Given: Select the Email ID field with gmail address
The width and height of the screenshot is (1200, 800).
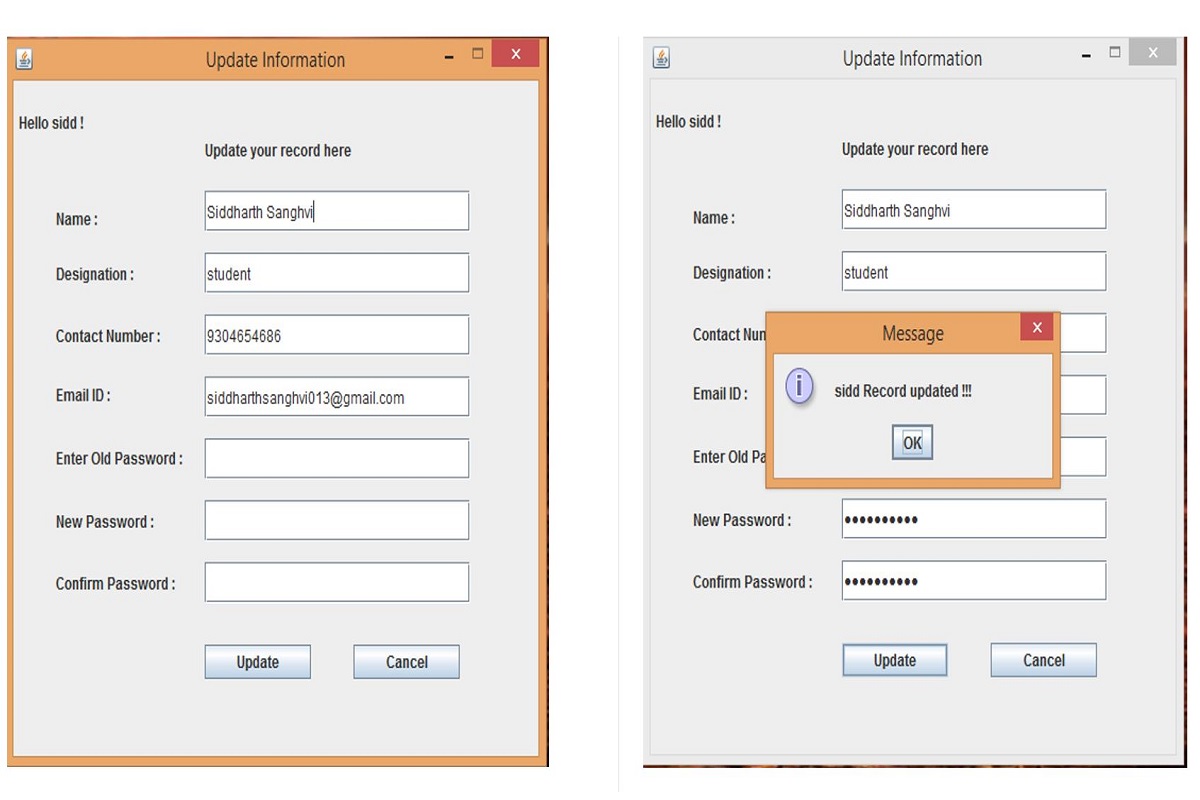Looking at the screenshot, I should pyautogui.click(x=336, y=397).
